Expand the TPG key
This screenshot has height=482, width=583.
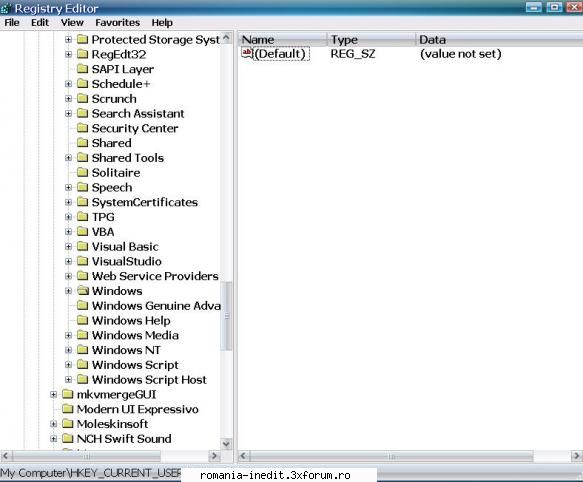(68, 217)
